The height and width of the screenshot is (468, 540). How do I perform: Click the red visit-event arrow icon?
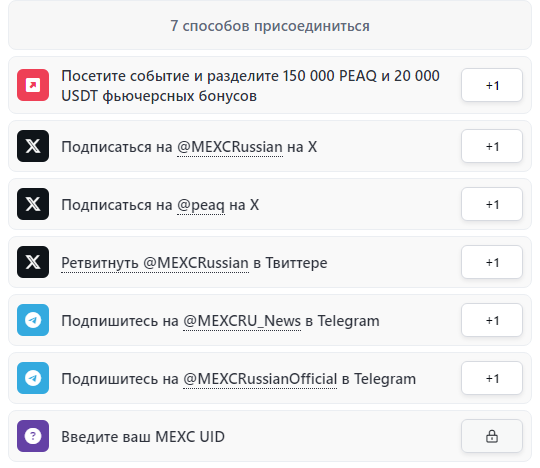pos(33,85)
